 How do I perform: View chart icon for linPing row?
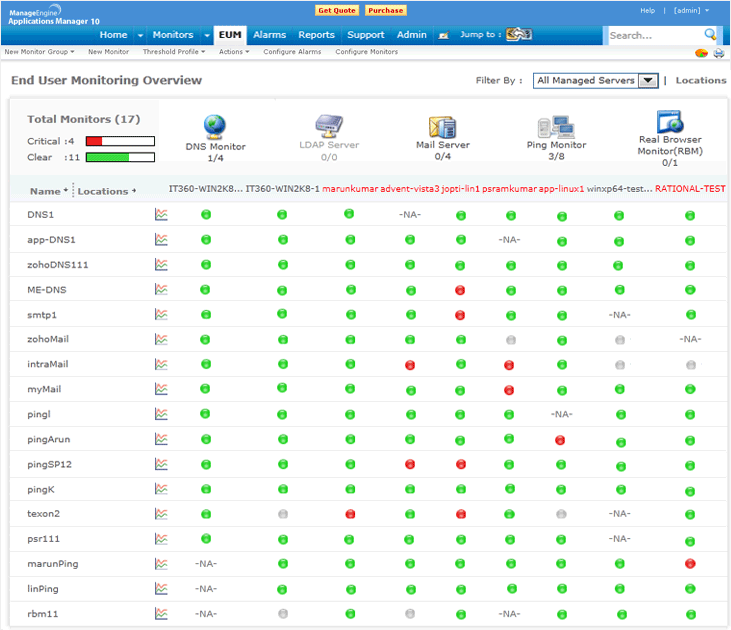tap(161, 589)
